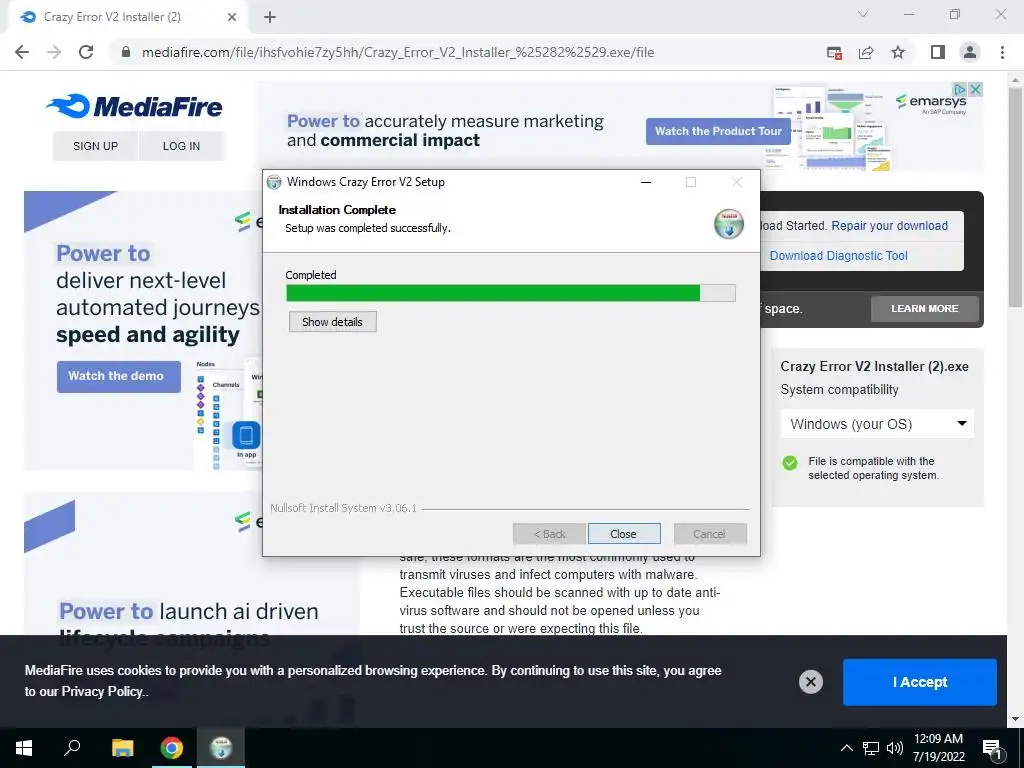This screenshot has height=768, width=1024.
Task: Click Show details in the installer
Action: pyautogui.click(x=332, y=322)
